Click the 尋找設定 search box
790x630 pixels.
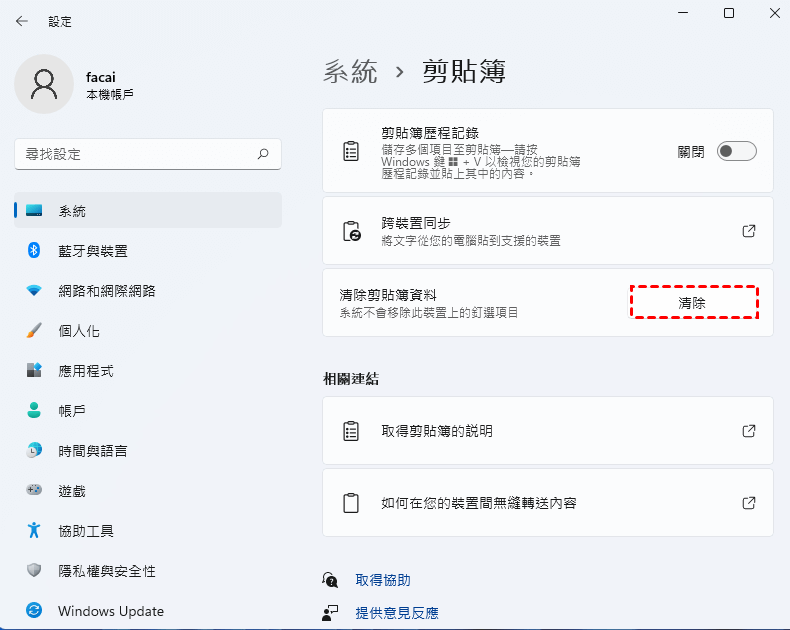[135, 154]
